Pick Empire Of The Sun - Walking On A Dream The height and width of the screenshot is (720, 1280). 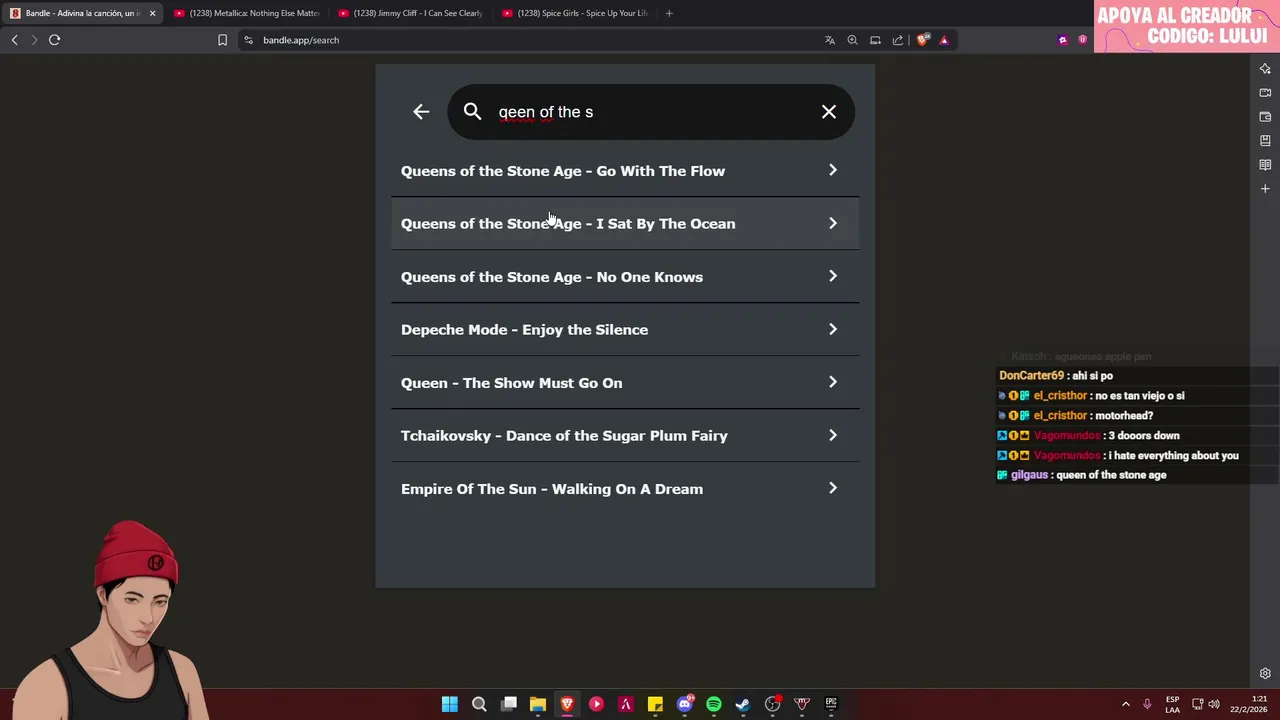point(625,489)
